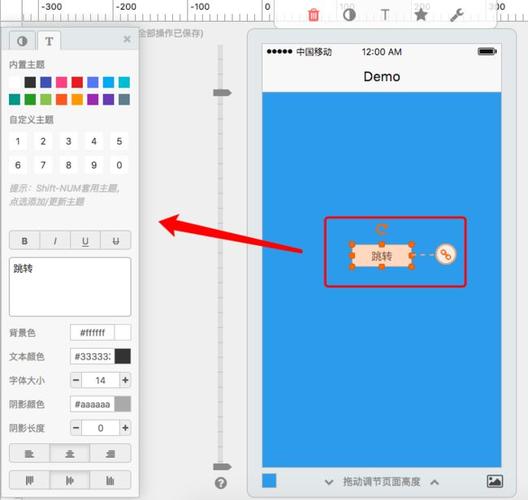Toggle underline text formatting
The image size is (528, 500).
point(85,240)
